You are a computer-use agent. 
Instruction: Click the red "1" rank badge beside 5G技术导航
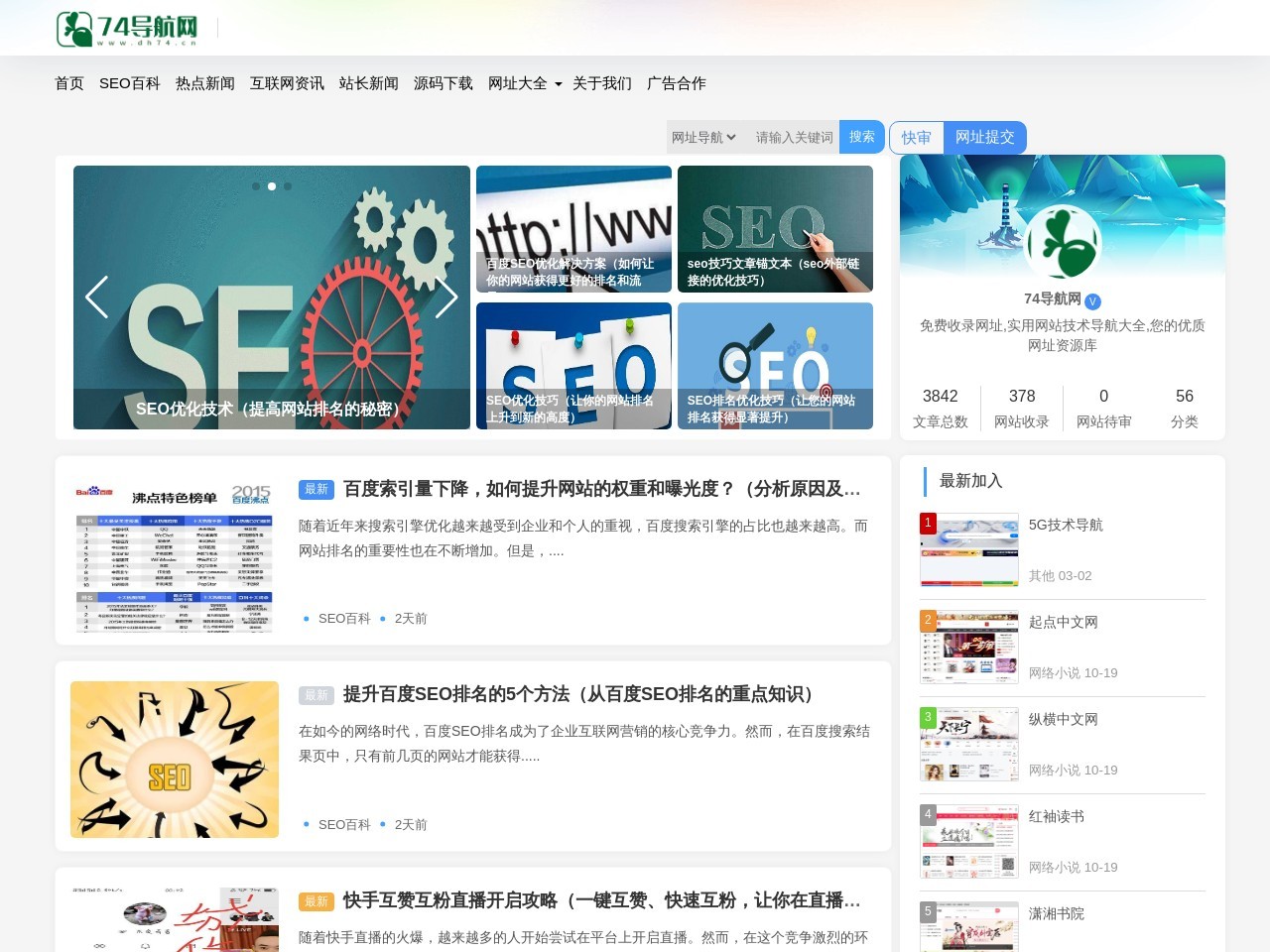tap(927, 522)
